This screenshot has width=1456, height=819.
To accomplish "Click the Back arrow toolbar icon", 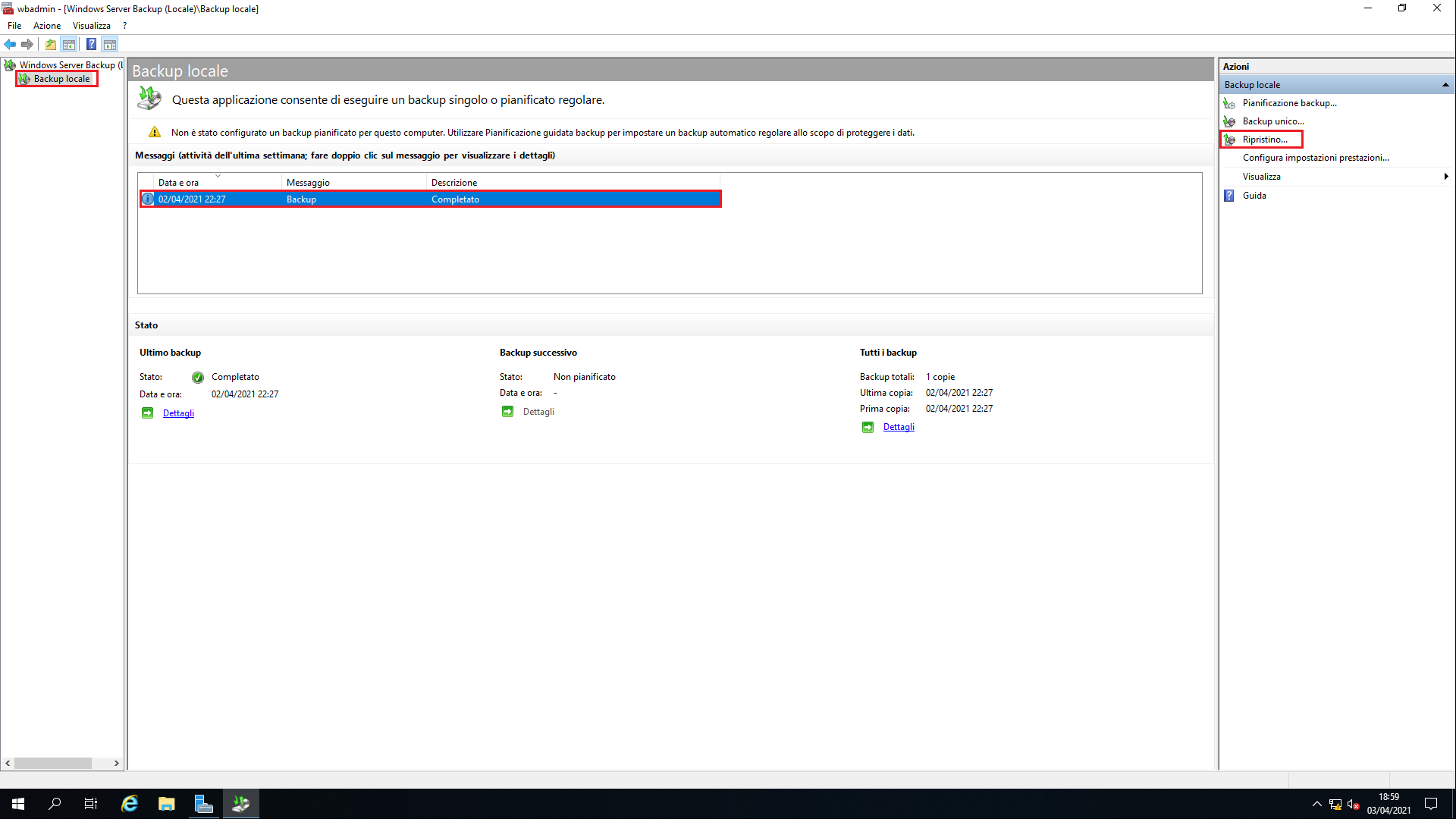I will tap(10, 44).
